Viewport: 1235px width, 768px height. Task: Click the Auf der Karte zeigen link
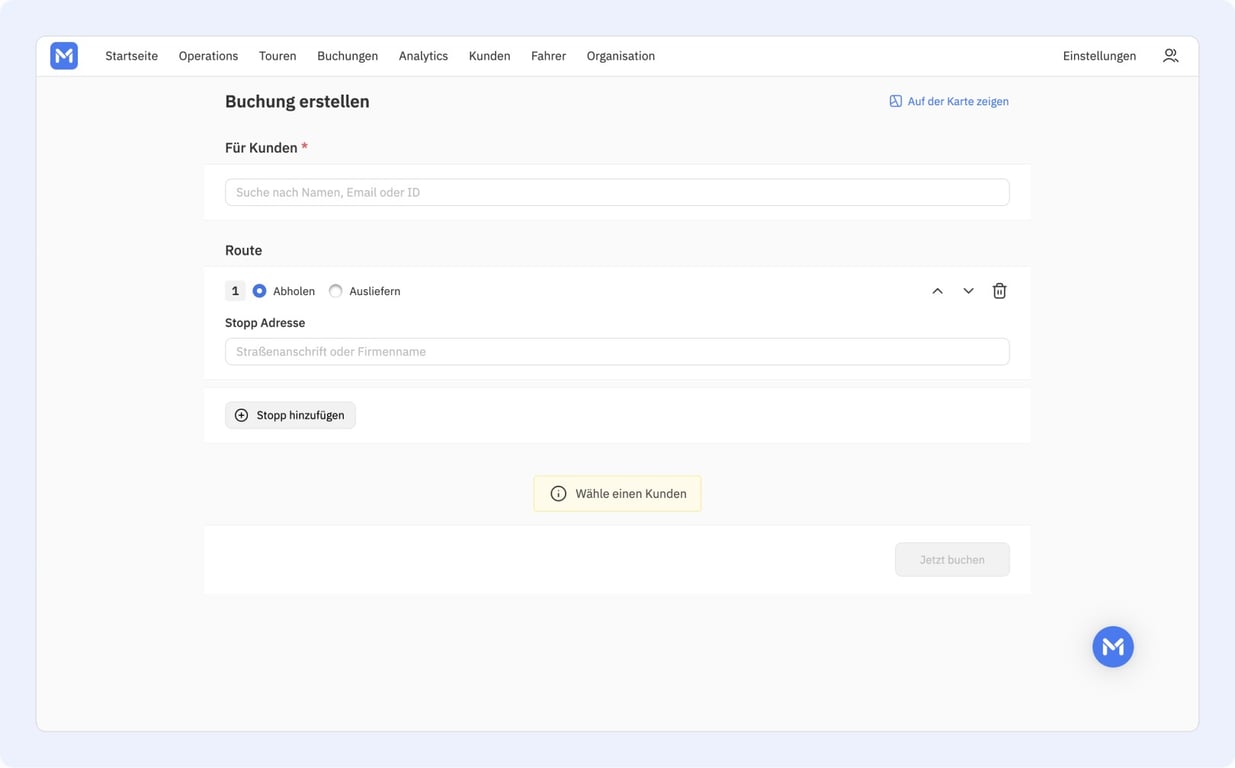[949, 101]
